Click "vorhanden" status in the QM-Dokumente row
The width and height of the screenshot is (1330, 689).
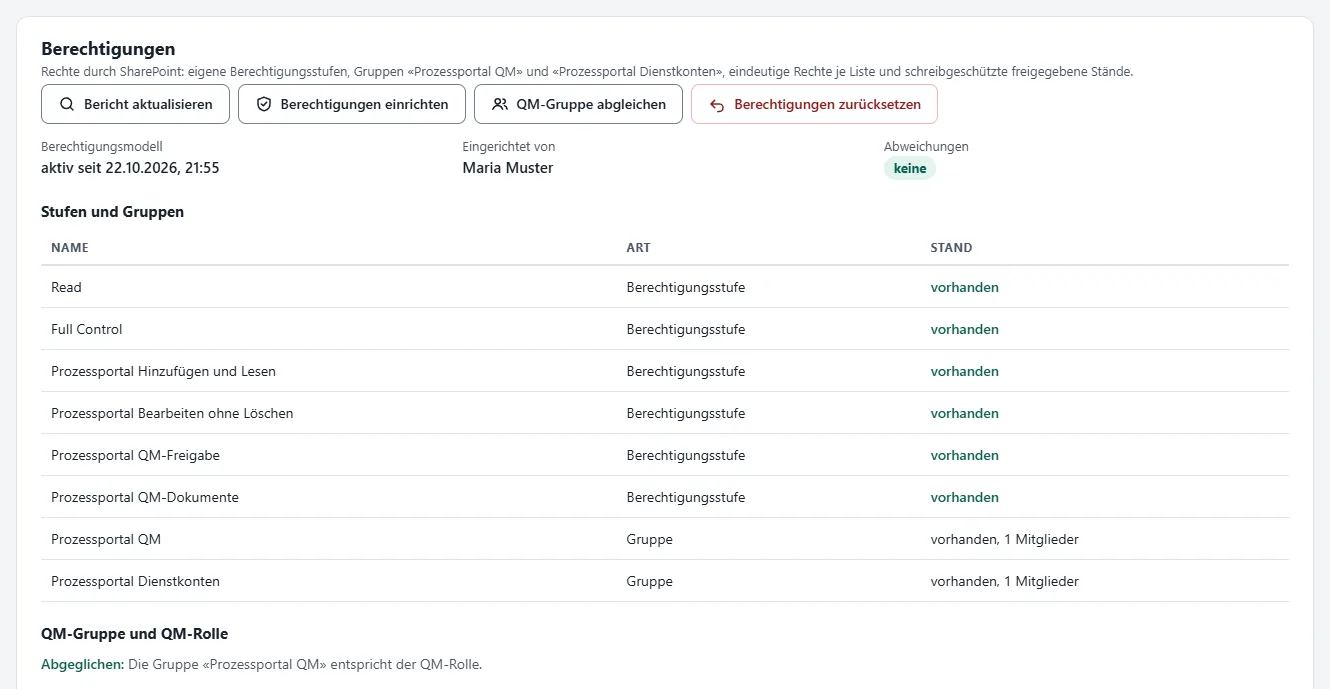[964, 497]
